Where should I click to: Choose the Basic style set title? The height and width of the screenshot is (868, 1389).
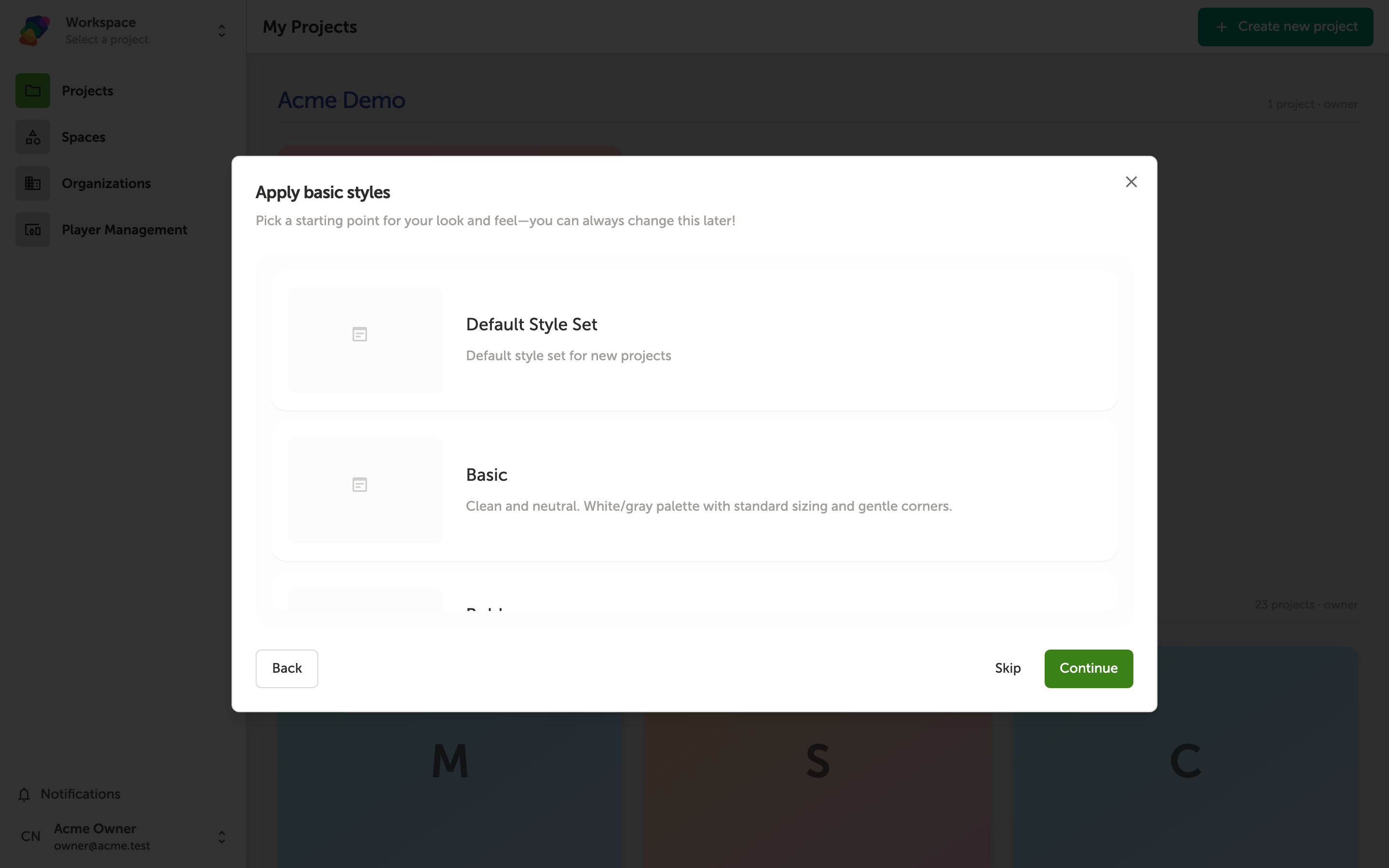coord(486,475)
